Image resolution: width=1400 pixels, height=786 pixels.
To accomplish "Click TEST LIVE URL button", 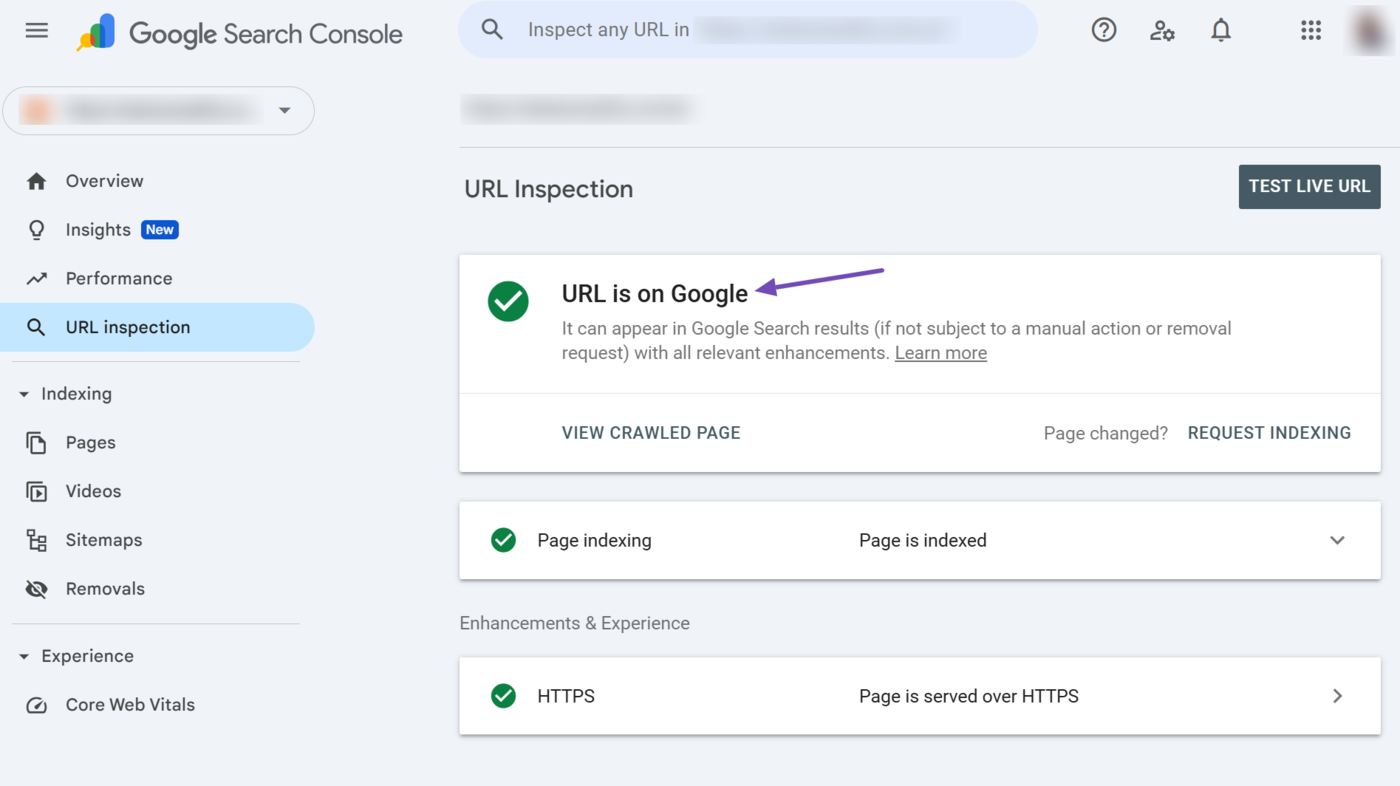I will click(1309, 187).
